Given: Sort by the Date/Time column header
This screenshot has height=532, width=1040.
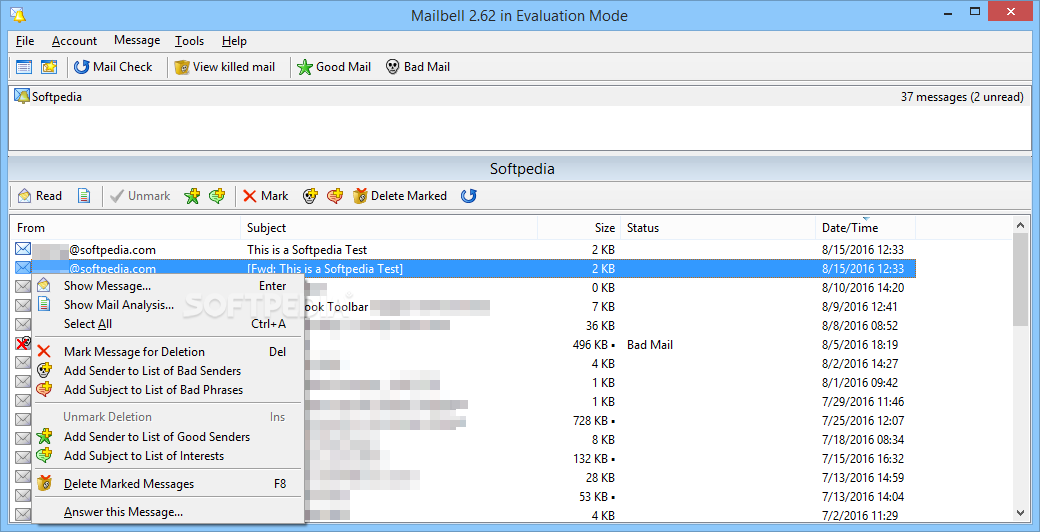Looking at the screenshot, I should pos(865,228).
